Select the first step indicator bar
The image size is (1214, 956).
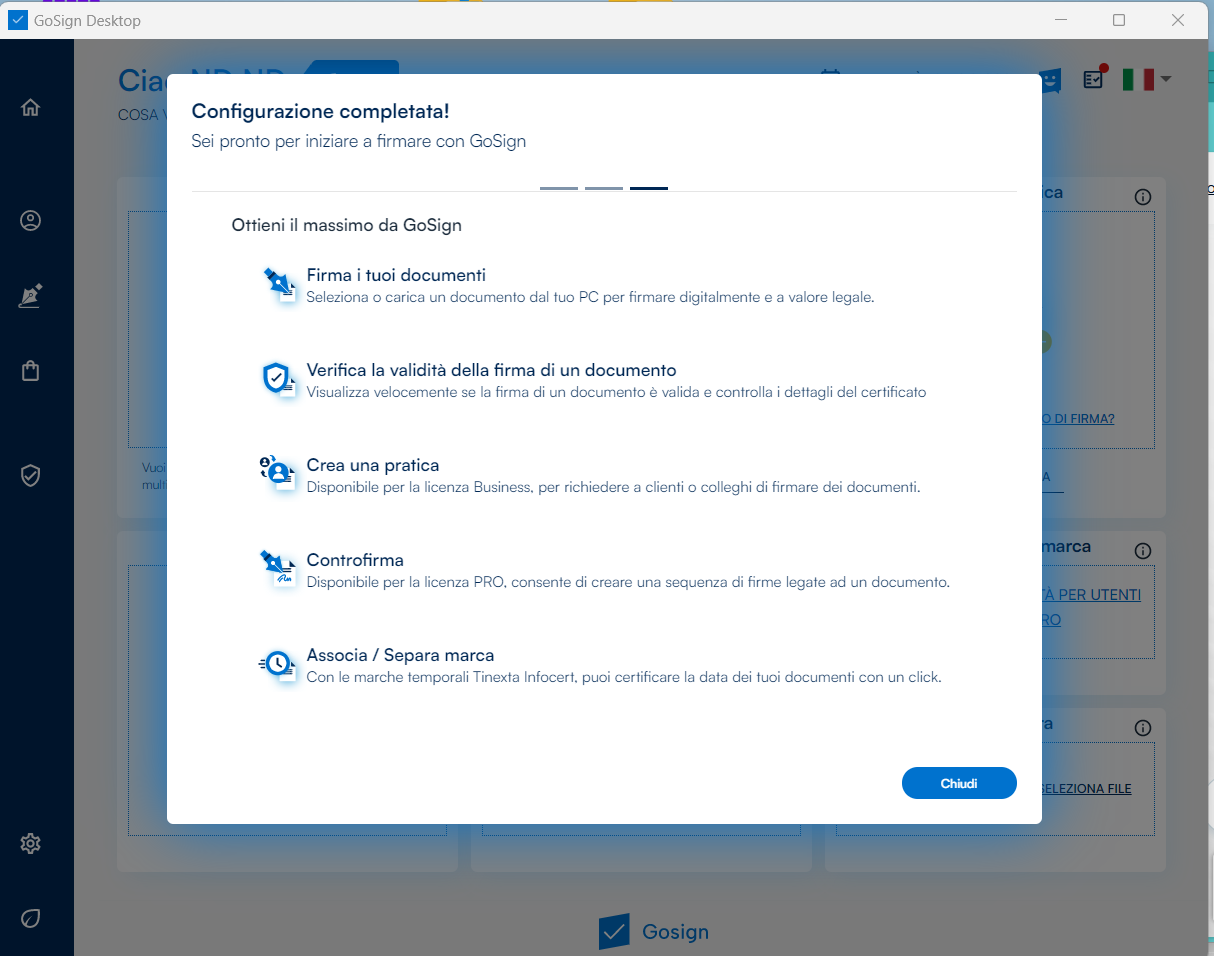click(x=559, y=188)
